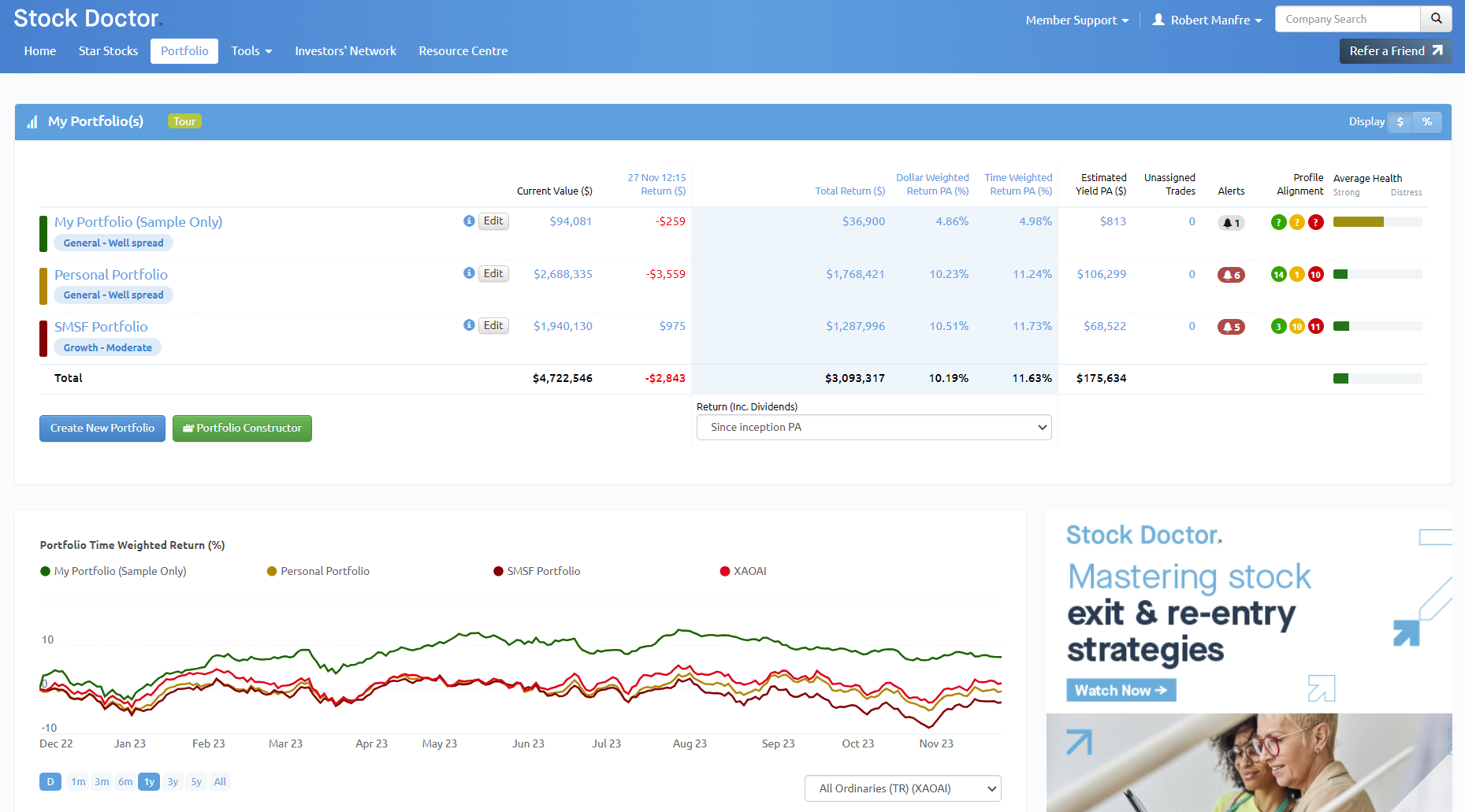Edit the Personal Portfolio

[x=493, y=273]
